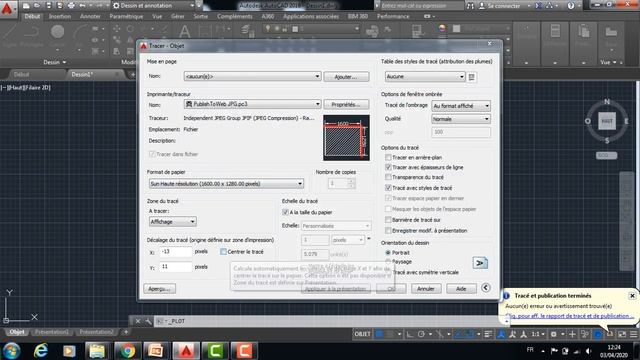Open the plot style table Aucune dropdown
The height and width of the screenshot is (360, 640).
[425, 76]
